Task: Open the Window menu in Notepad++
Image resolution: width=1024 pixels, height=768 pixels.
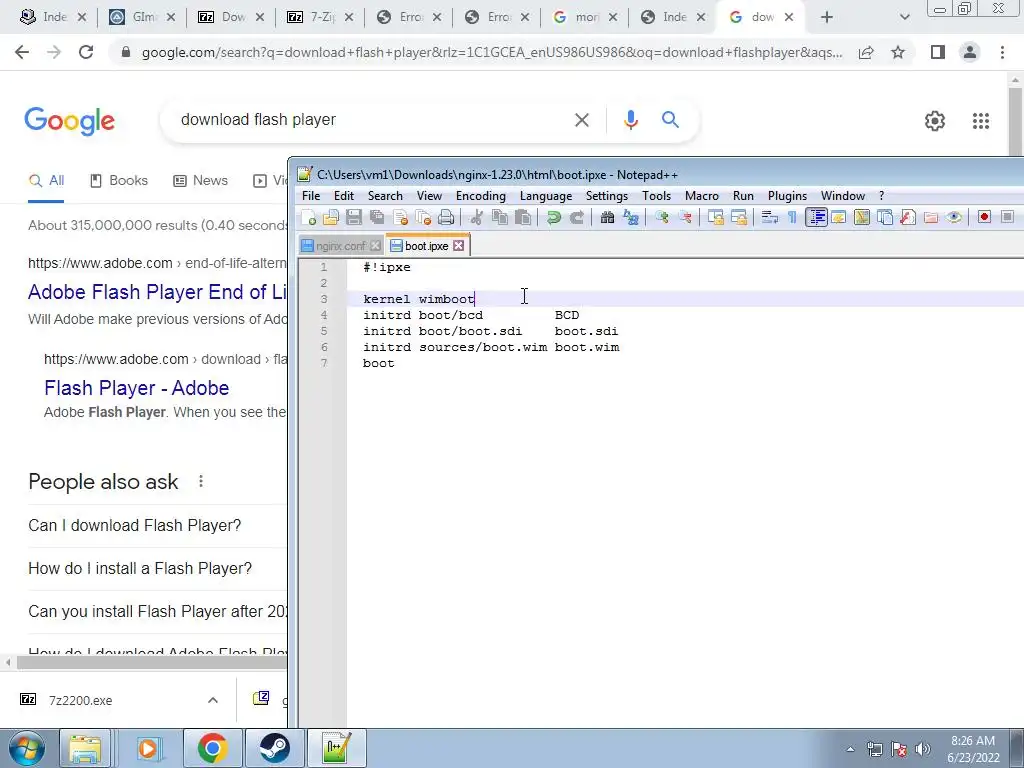Action: point(842,196)
